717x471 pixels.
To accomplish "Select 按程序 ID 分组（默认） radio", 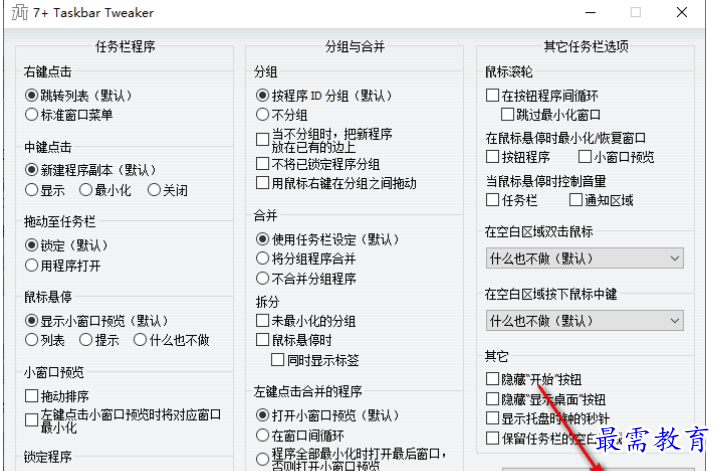I will click(262, 96).
